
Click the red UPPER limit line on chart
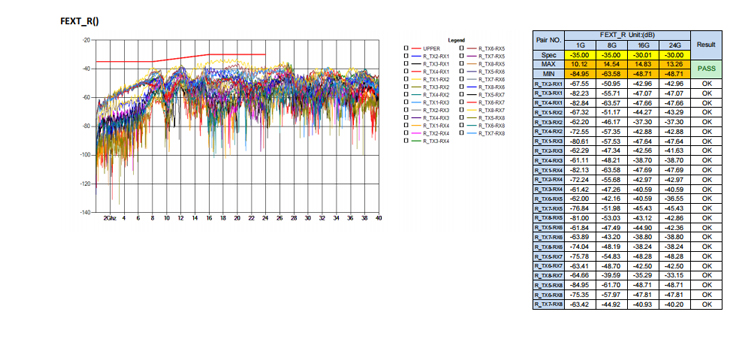pos(181,58)
